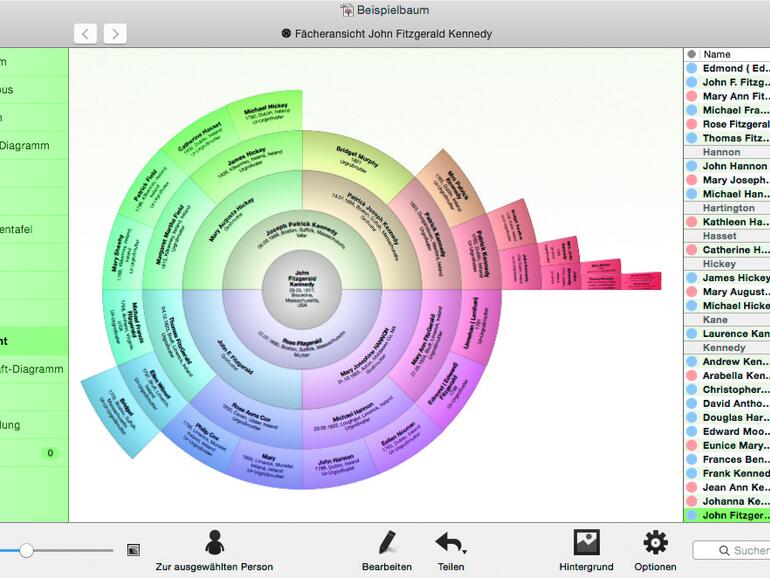Select Andrew Ken... in the list
The image size is (770, 578).
727,362
